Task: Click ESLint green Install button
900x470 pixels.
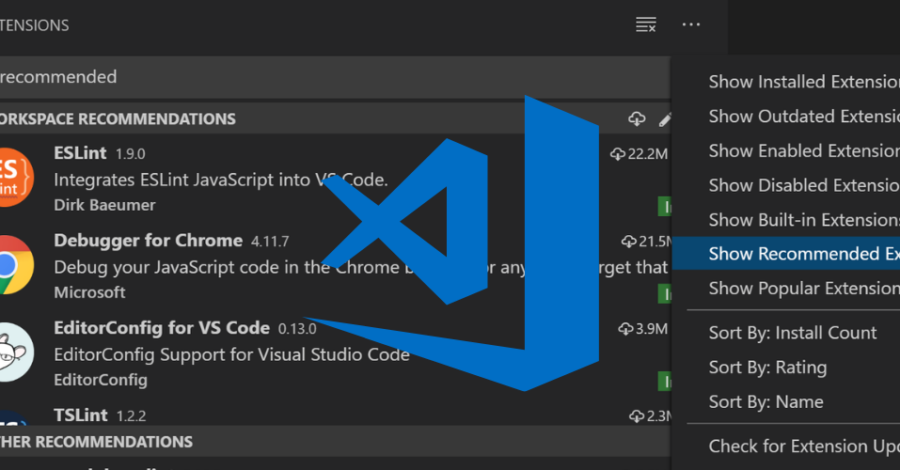Action: click(x=665, y=207)
